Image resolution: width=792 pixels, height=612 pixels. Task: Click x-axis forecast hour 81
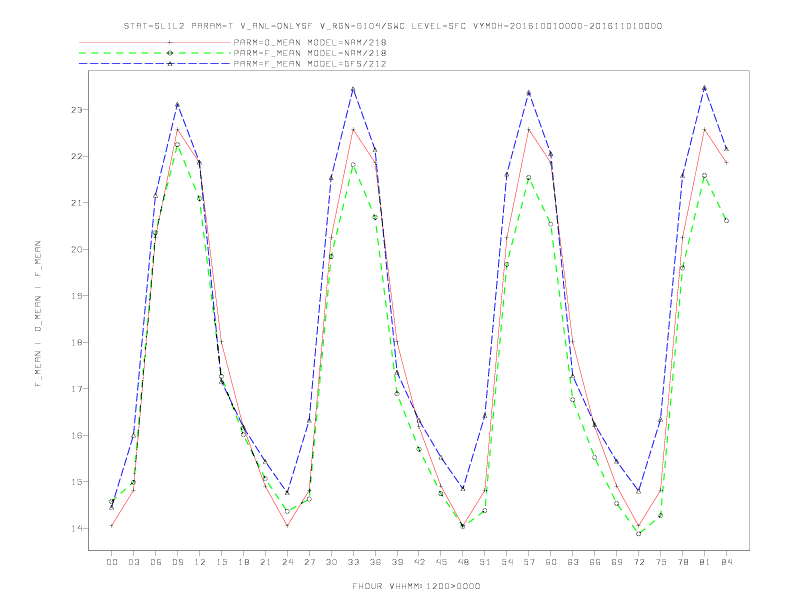click(705, 562)
